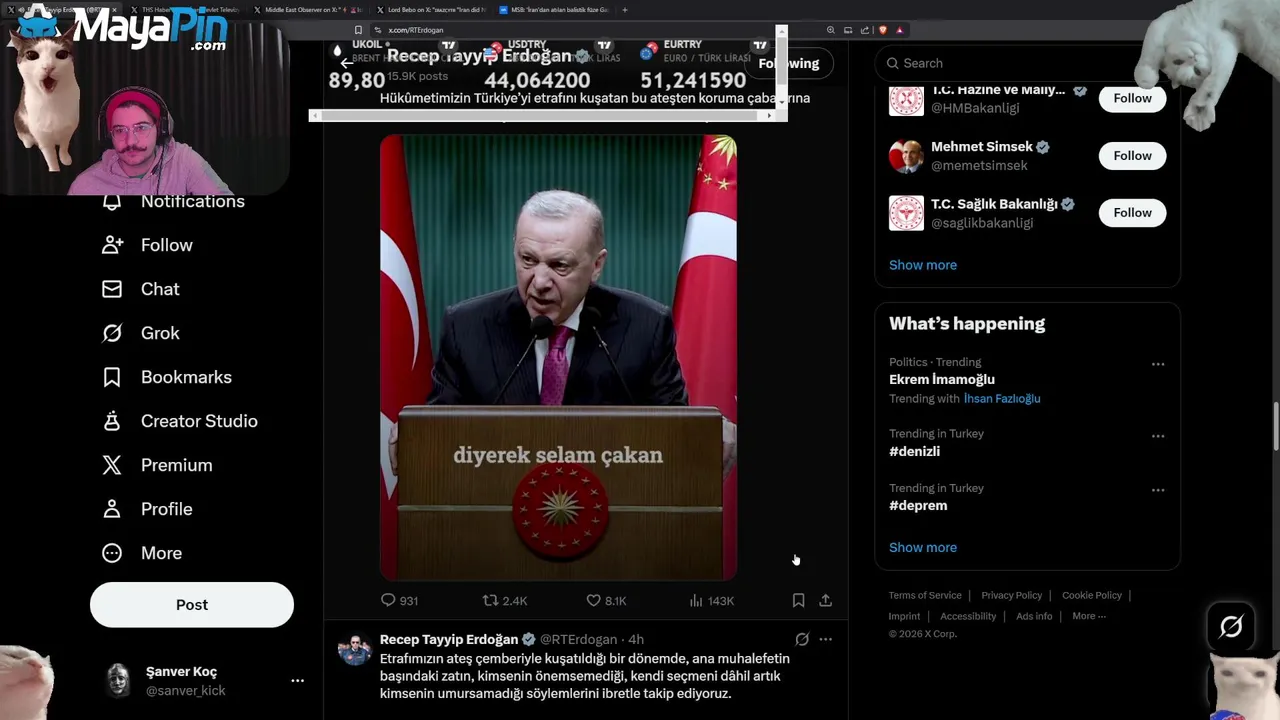The image size is (1280, 720).
Task: Open options for the Ekrem İmamoğlu trend
Action: (1158, 364)
